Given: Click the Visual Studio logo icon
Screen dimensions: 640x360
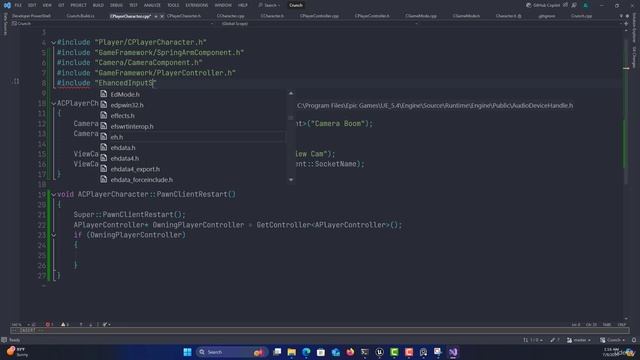Looking at the screenshot, I should point(7,5).
